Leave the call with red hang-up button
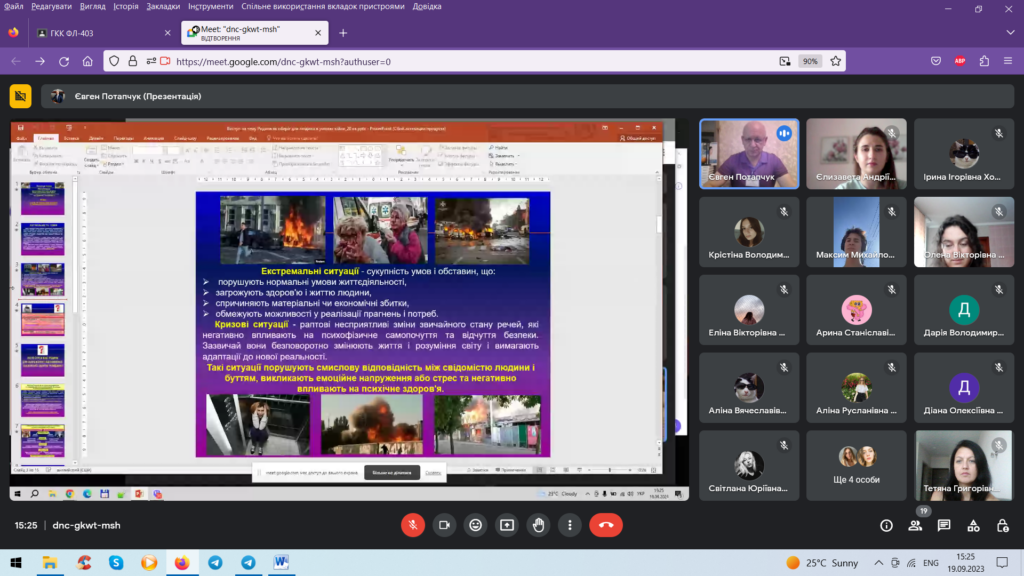Screen dimensions: 1024x576 [606, 524]
